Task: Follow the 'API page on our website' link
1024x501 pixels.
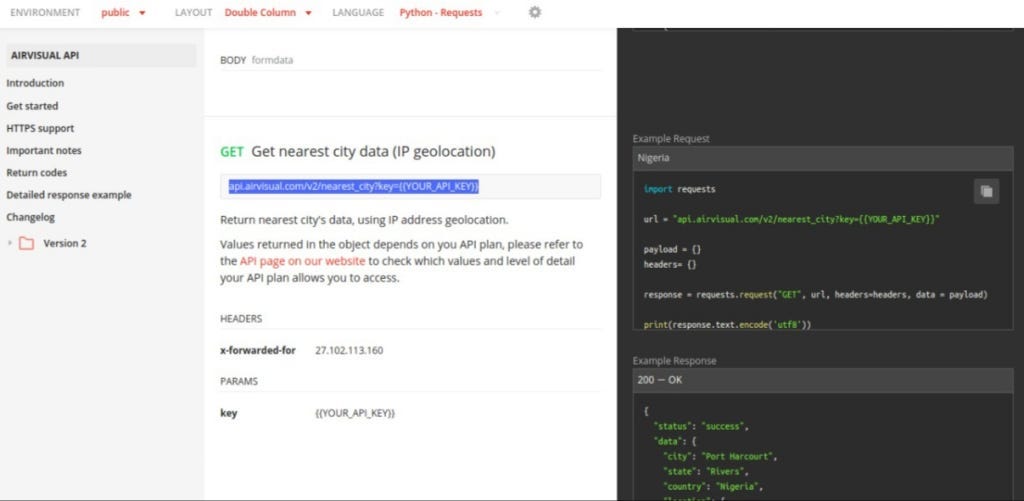Action: (302, 261)
